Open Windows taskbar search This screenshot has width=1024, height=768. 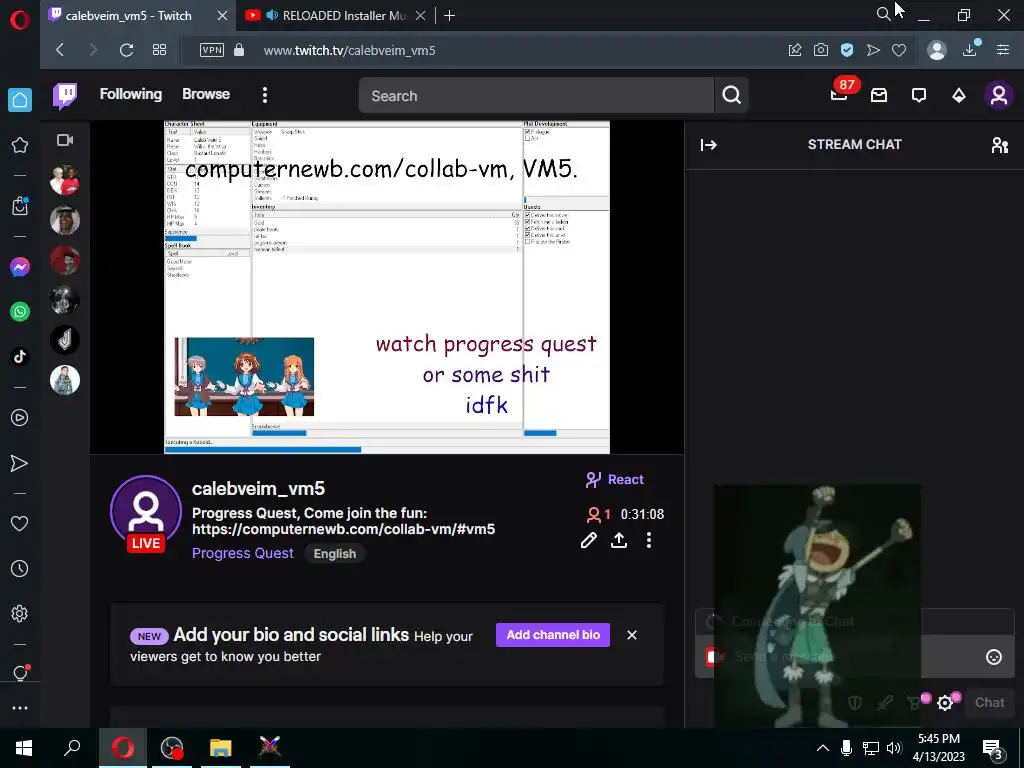pyautogui.click(x=72, y=748)
